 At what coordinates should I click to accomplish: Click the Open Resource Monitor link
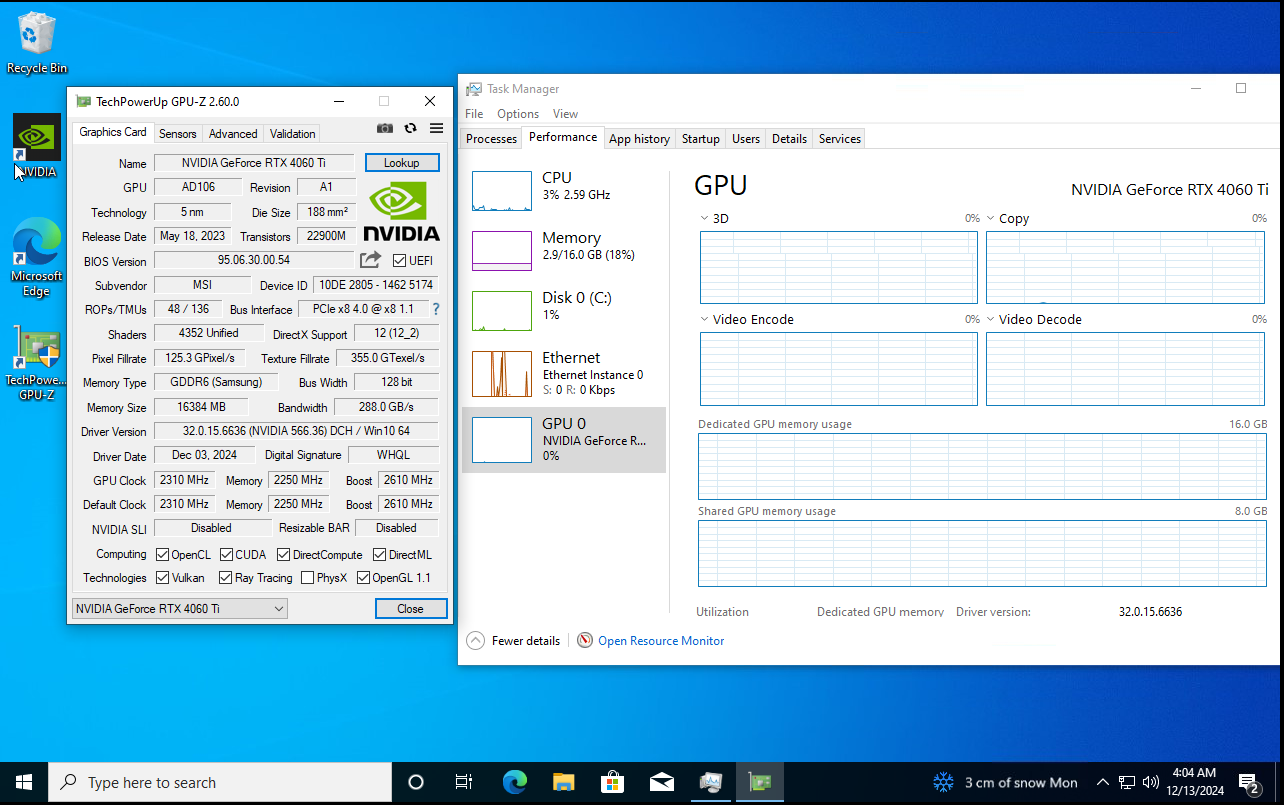coord(661,640)
